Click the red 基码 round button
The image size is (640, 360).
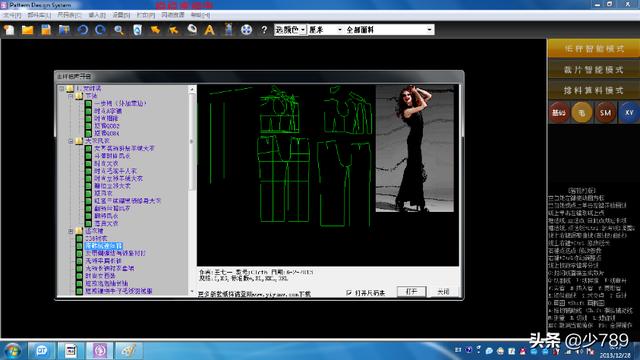pos(559,113)
